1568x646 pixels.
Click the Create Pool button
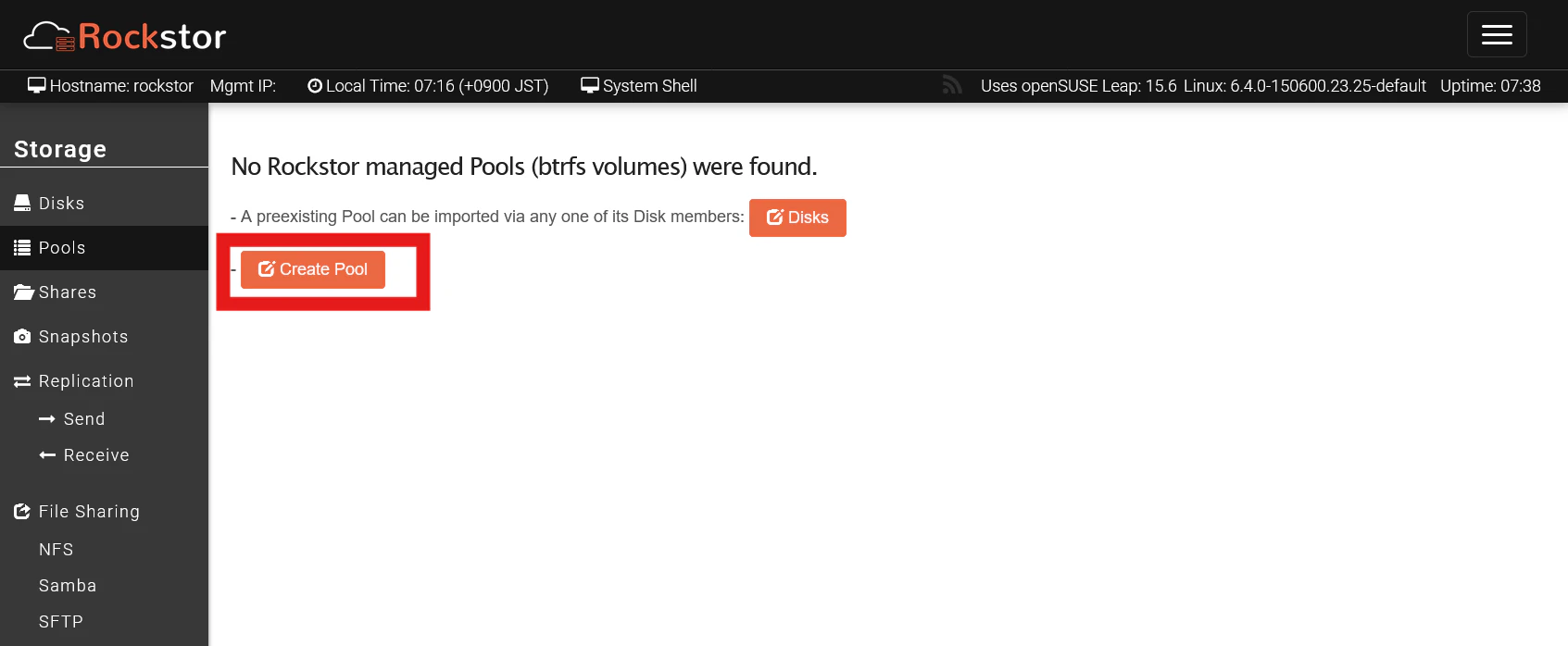(313, 269)
